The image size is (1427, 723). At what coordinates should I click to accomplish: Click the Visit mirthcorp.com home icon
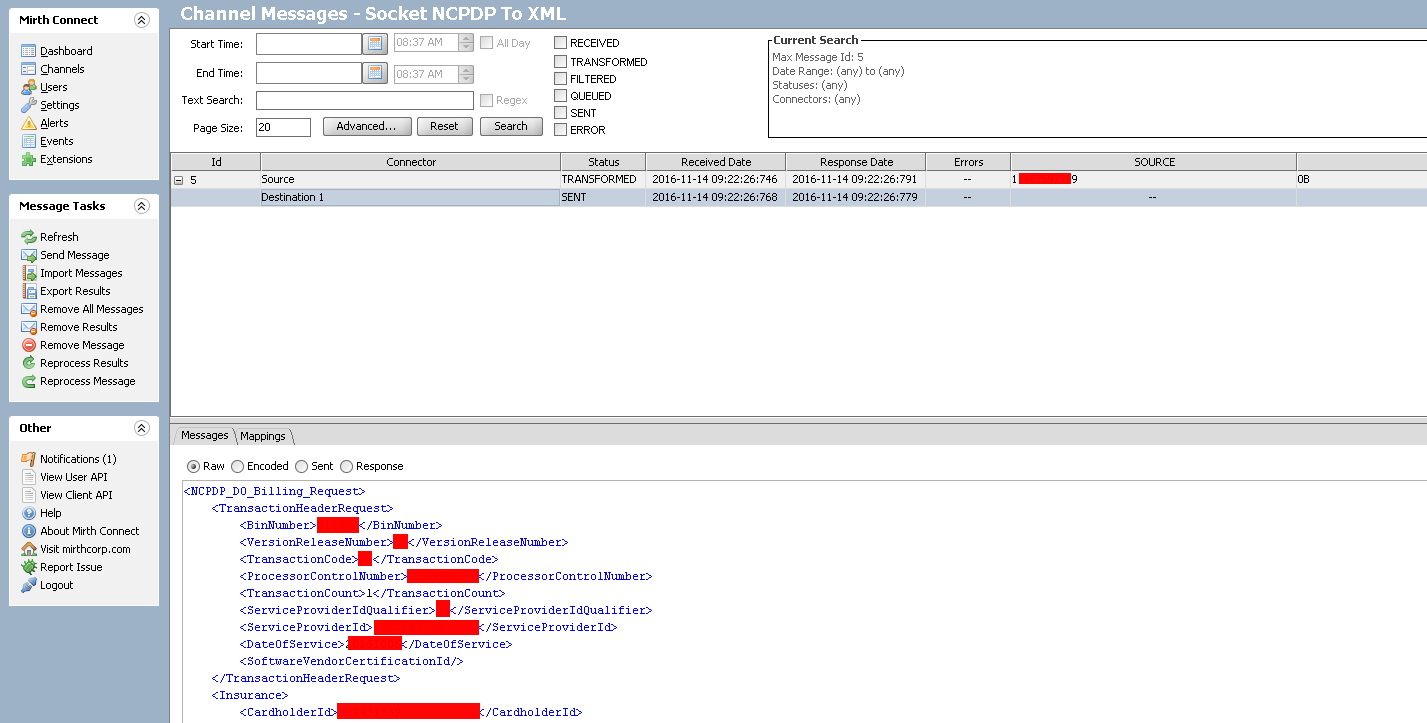pos(29,549)
